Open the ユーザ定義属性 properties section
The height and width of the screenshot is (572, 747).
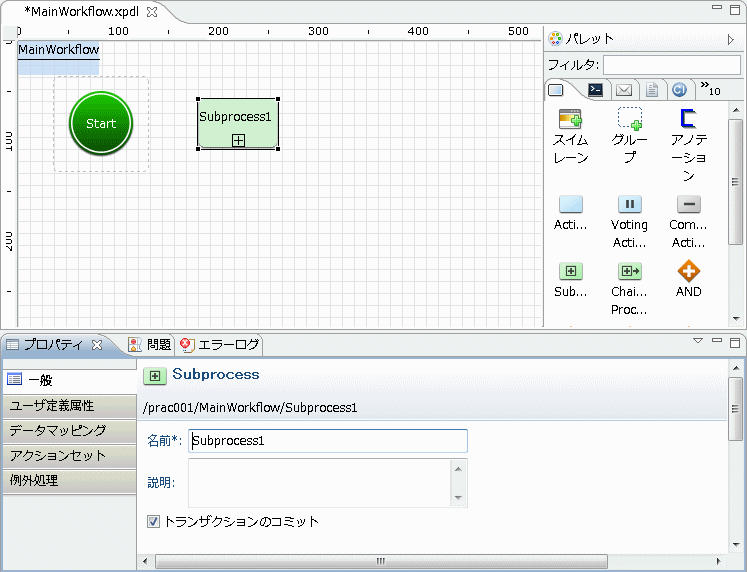[70, 406]
